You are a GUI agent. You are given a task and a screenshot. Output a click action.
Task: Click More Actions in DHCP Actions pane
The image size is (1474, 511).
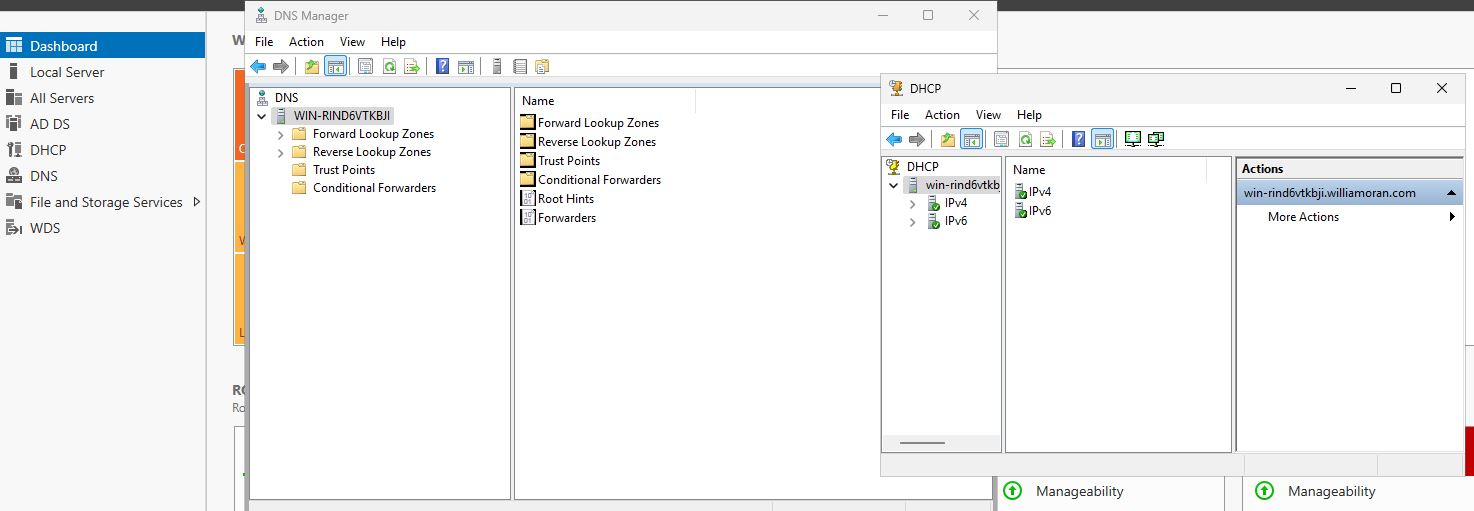point(1303,217)
